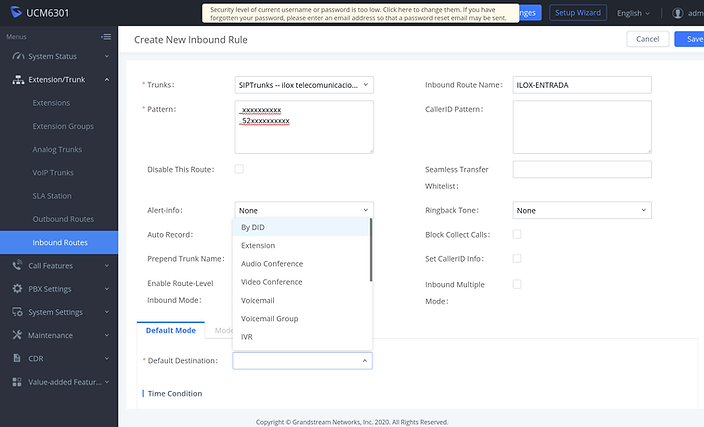Click the Call Features phone icon
The height and width of the screenshot is (427, 704).
[x=17, y=265]
